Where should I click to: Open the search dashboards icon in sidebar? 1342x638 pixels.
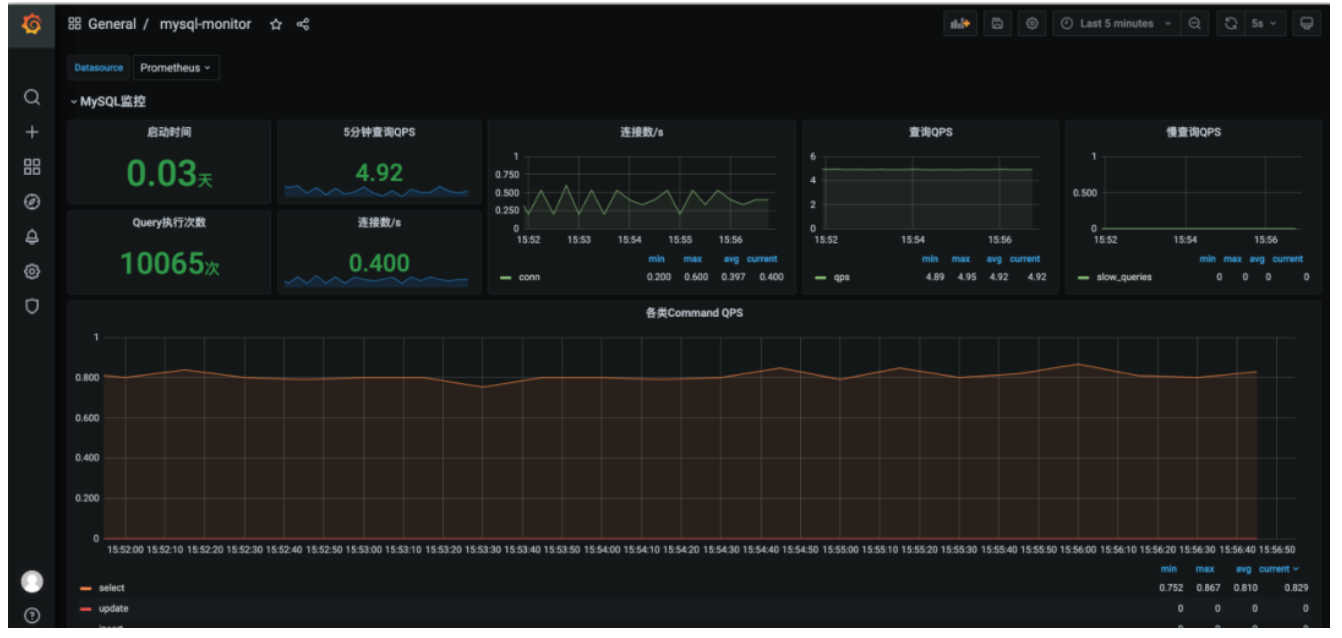(32, 97)
